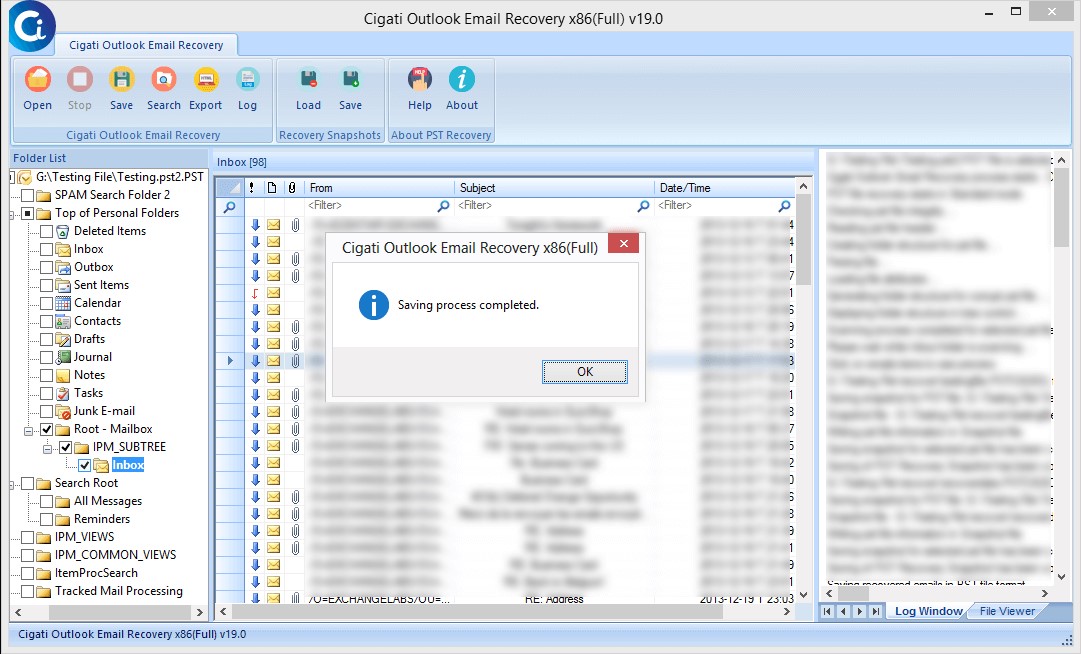The width and height of the screenshot is (1081, 654).
Task: Click the From filter input field
Action: click(370, 205)
